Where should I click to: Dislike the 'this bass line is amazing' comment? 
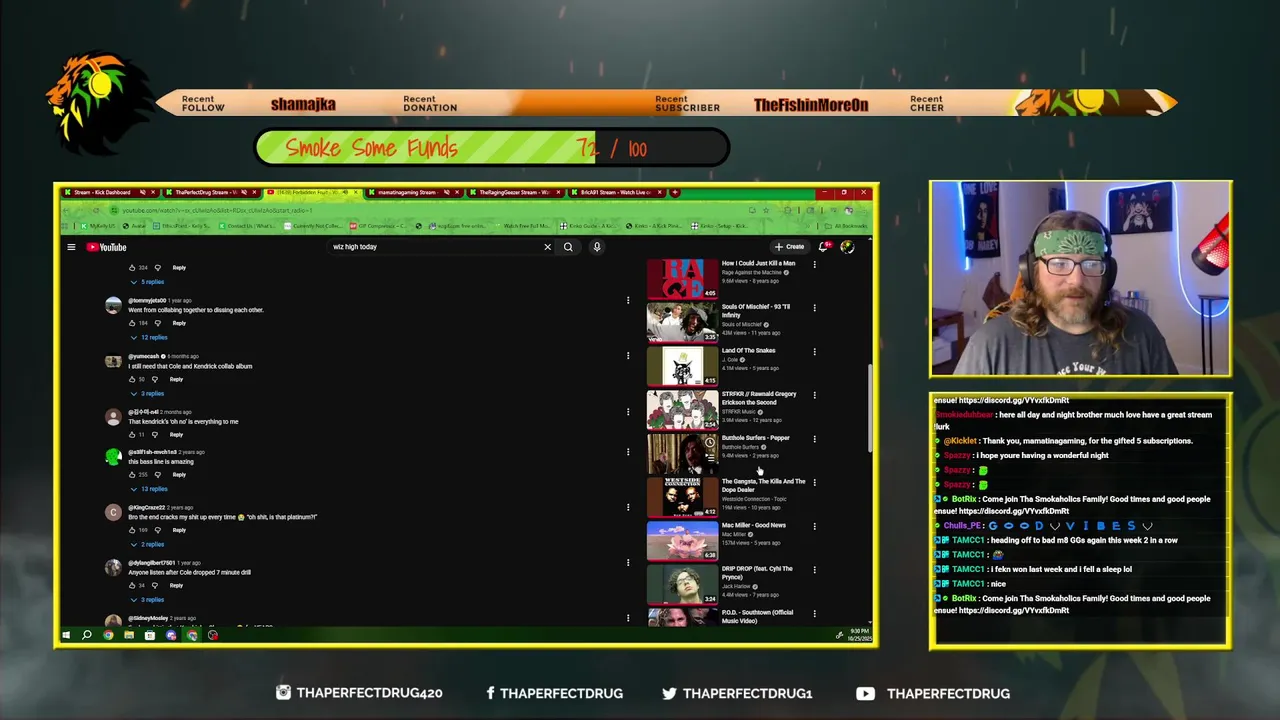pyautogui.click(x=157, y=475)
